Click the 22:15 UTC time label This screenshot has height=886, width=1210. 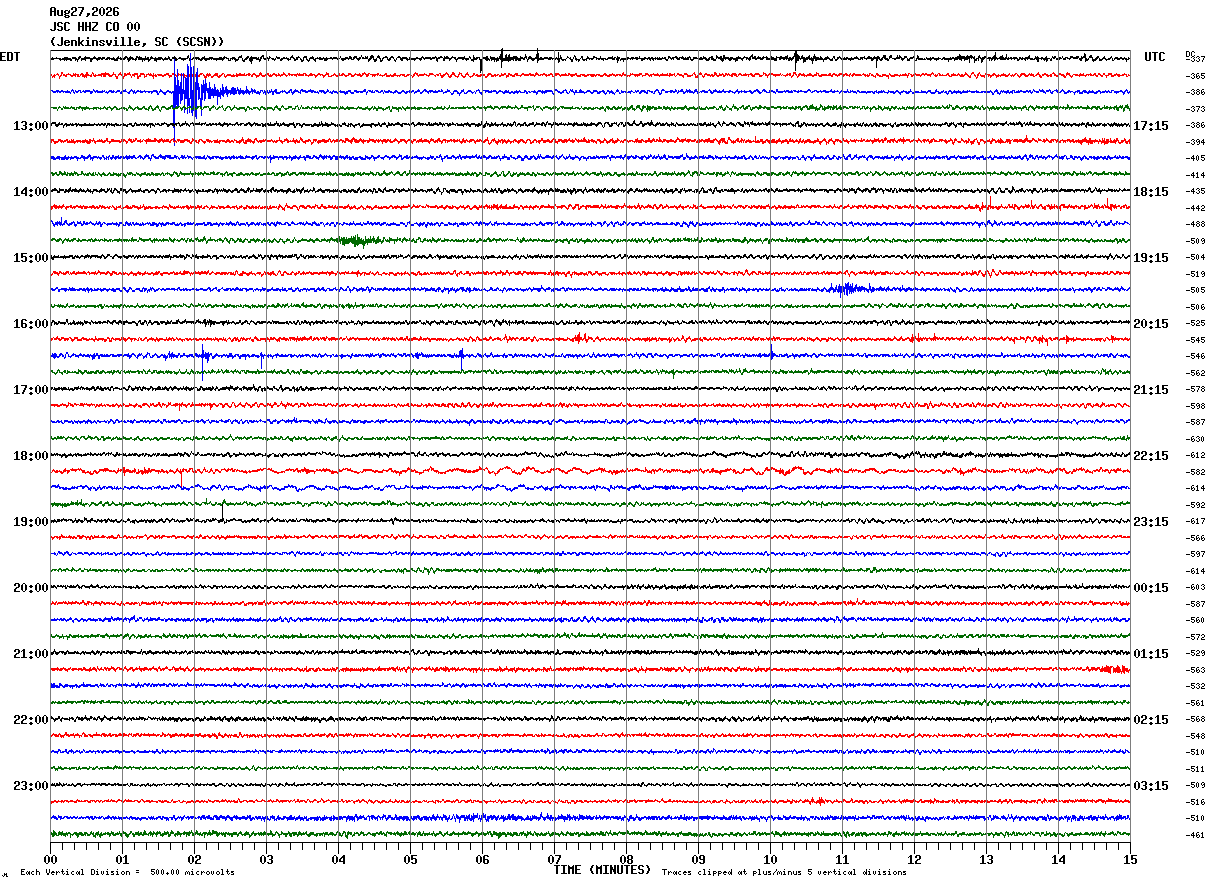tap(1151, 455)
